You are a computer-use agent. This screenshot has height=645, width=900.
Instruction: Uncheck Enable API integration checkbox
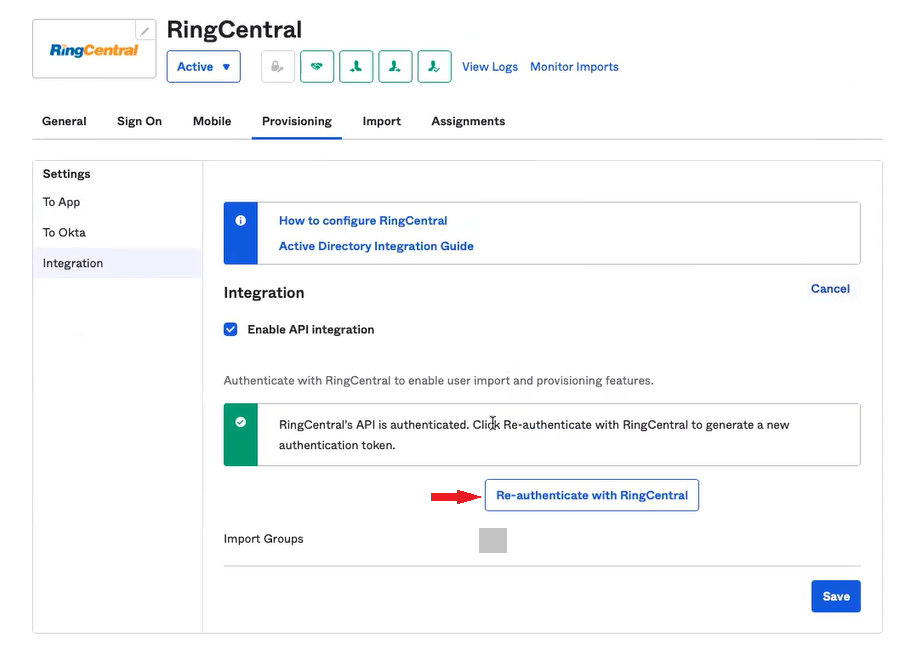(x=230, y=329)
